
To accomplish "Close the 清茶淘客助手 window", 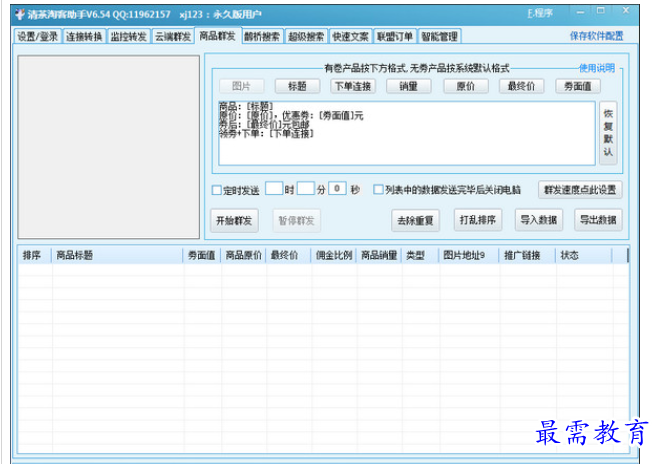I will 626,10.
